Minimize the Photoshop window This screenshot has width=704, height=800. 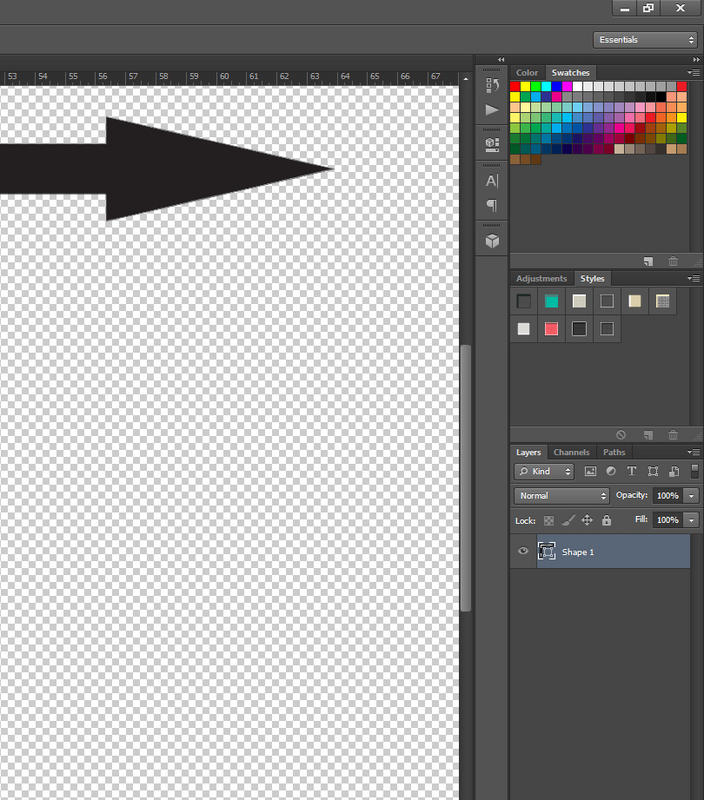pyautogui.click(x=624, y=8)
